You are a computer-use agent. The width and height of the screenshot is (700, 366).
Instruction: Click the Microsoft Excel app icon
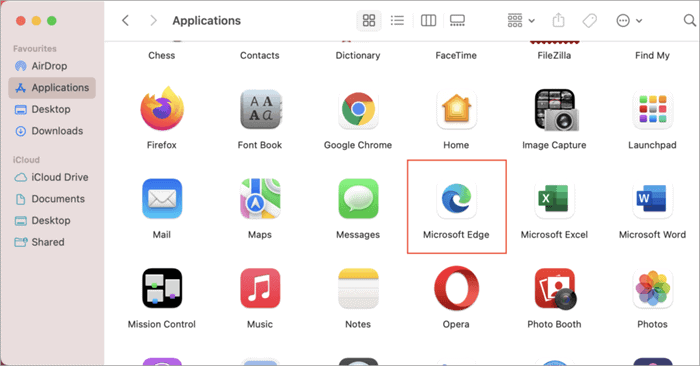point(554,199)
